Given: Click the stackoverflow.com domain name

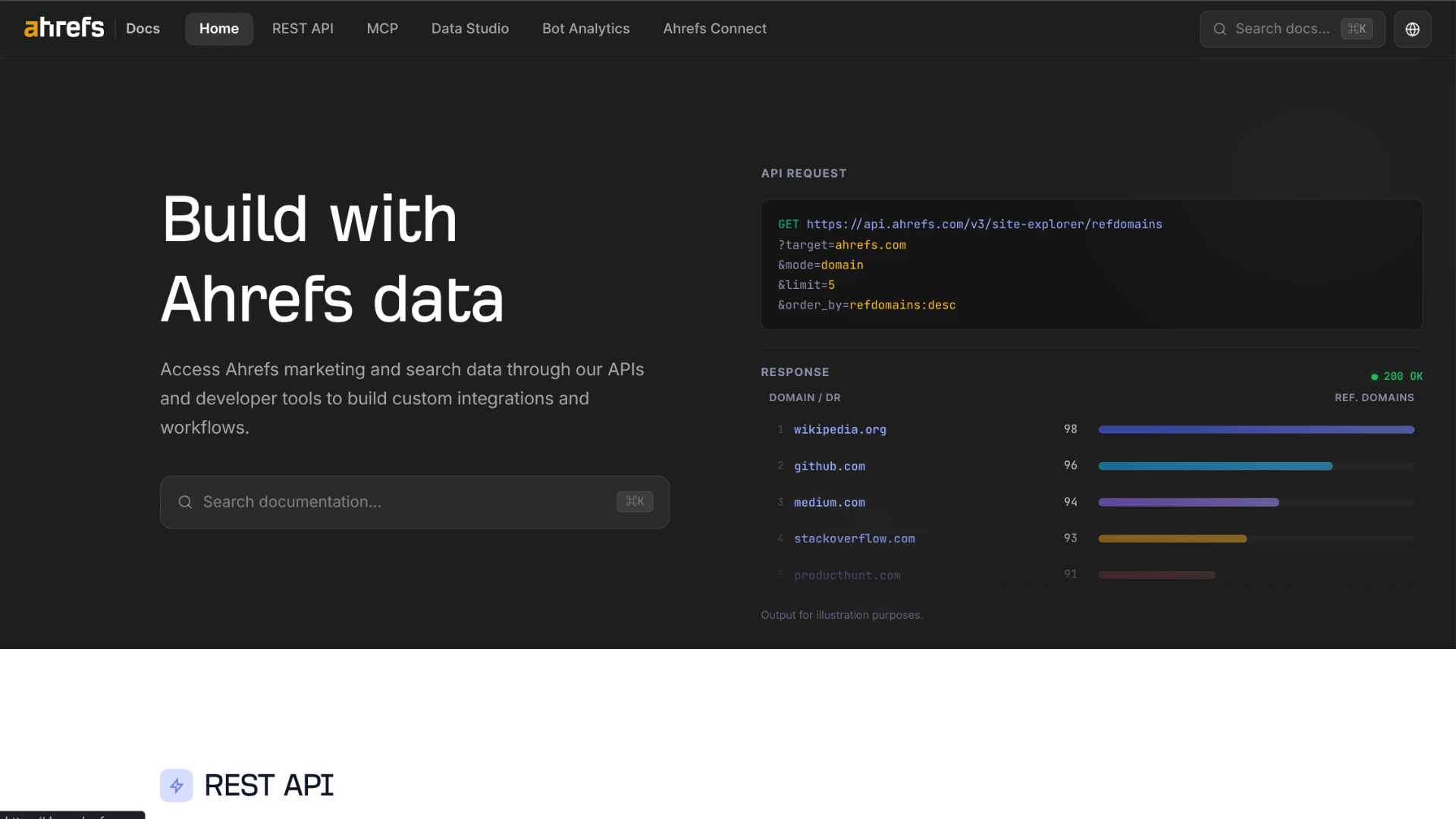Looking at the screenshot, I should [854, 539].
